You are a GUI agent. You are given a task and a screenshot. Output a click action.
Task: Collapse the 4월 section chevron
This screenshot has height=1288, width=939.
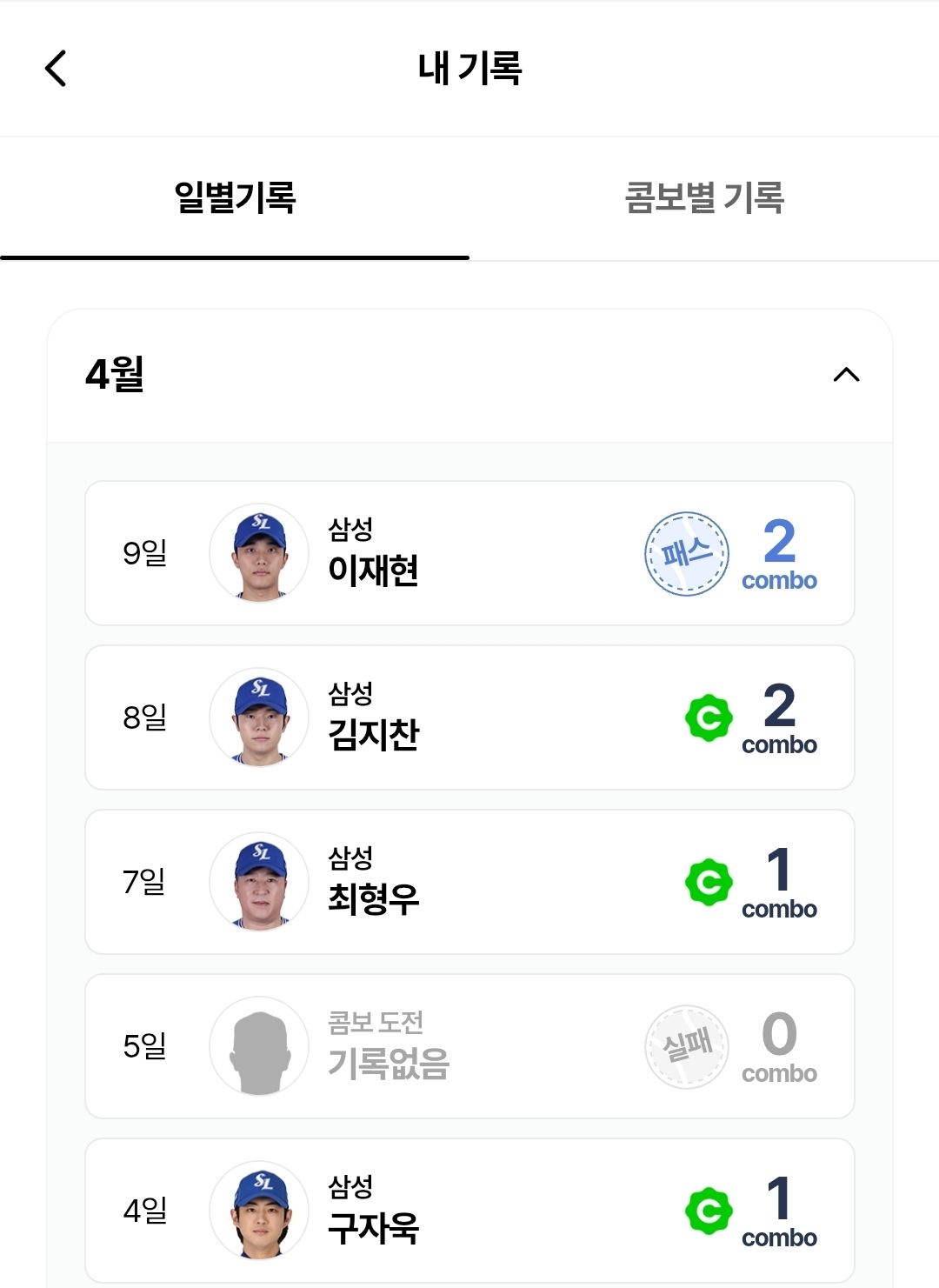click(x=846, y=375)
